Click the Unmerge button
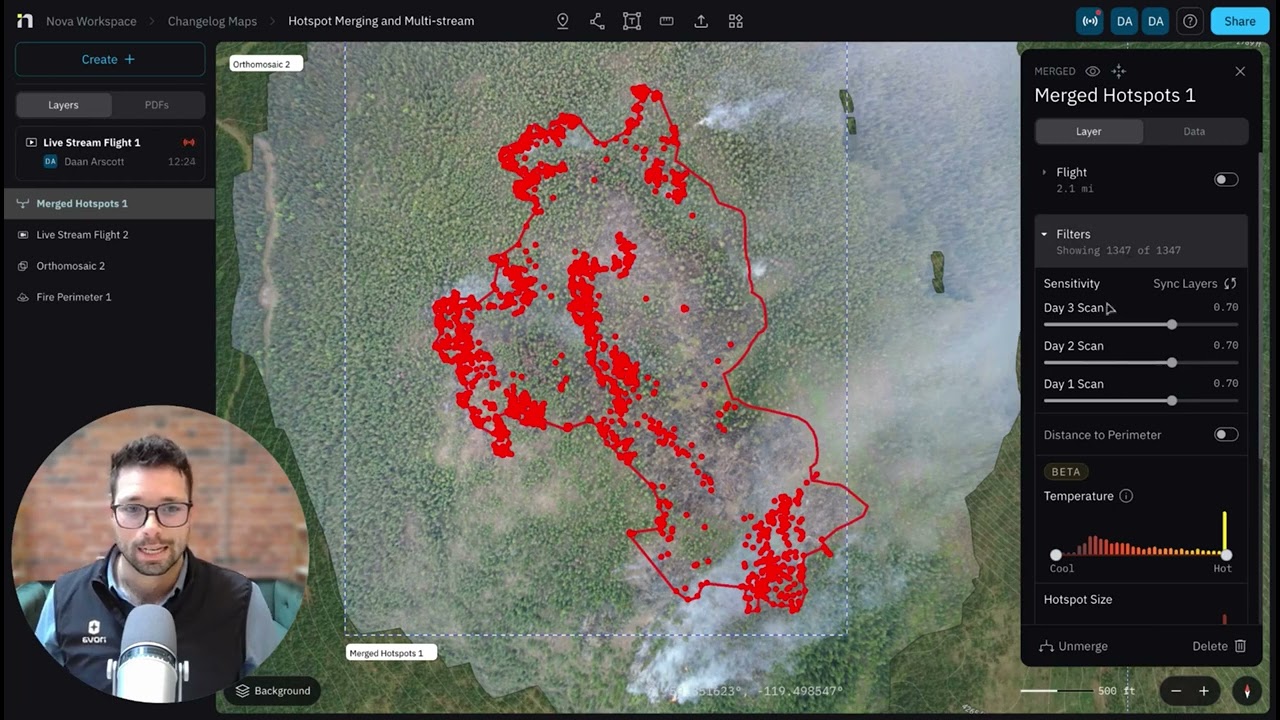1280x720 pixels. (x=1073, y=646)
